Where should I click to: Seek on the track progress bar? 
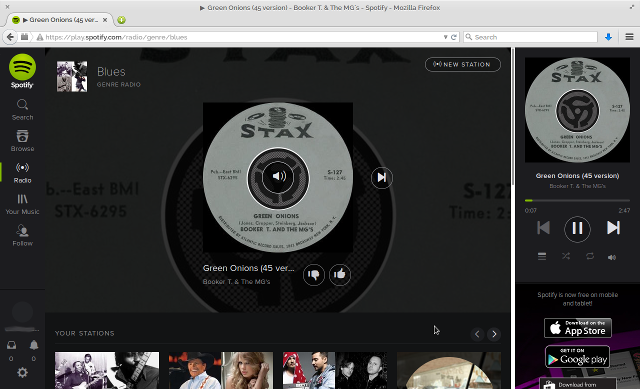pos(577,200)
